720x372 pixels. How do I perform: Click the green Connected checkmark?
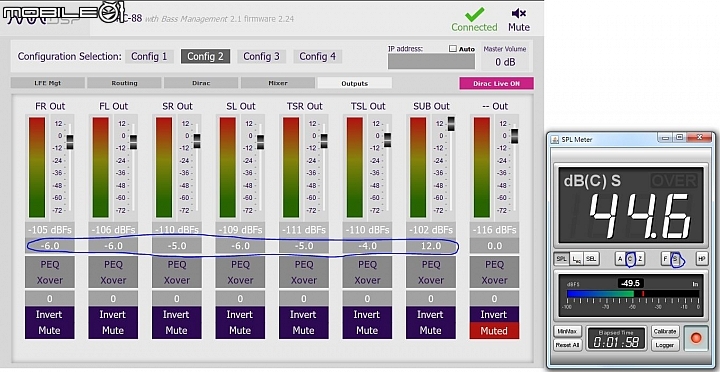pyautogui.click(x=474, y=14)
